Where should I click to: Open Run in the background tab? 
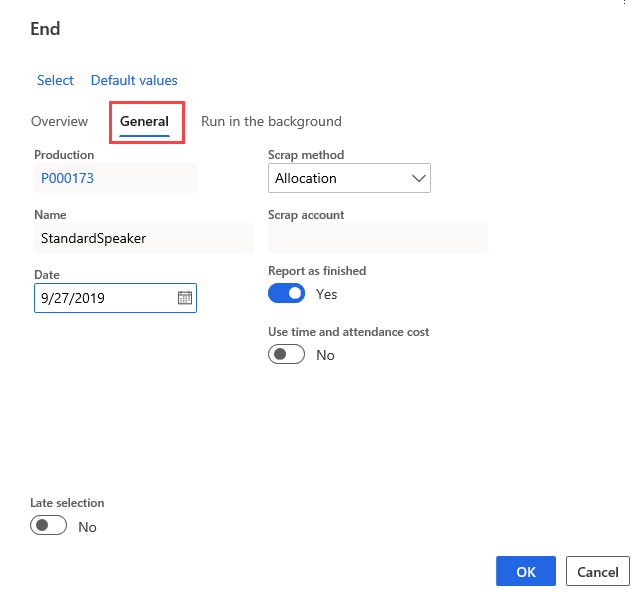click(271, 121)
